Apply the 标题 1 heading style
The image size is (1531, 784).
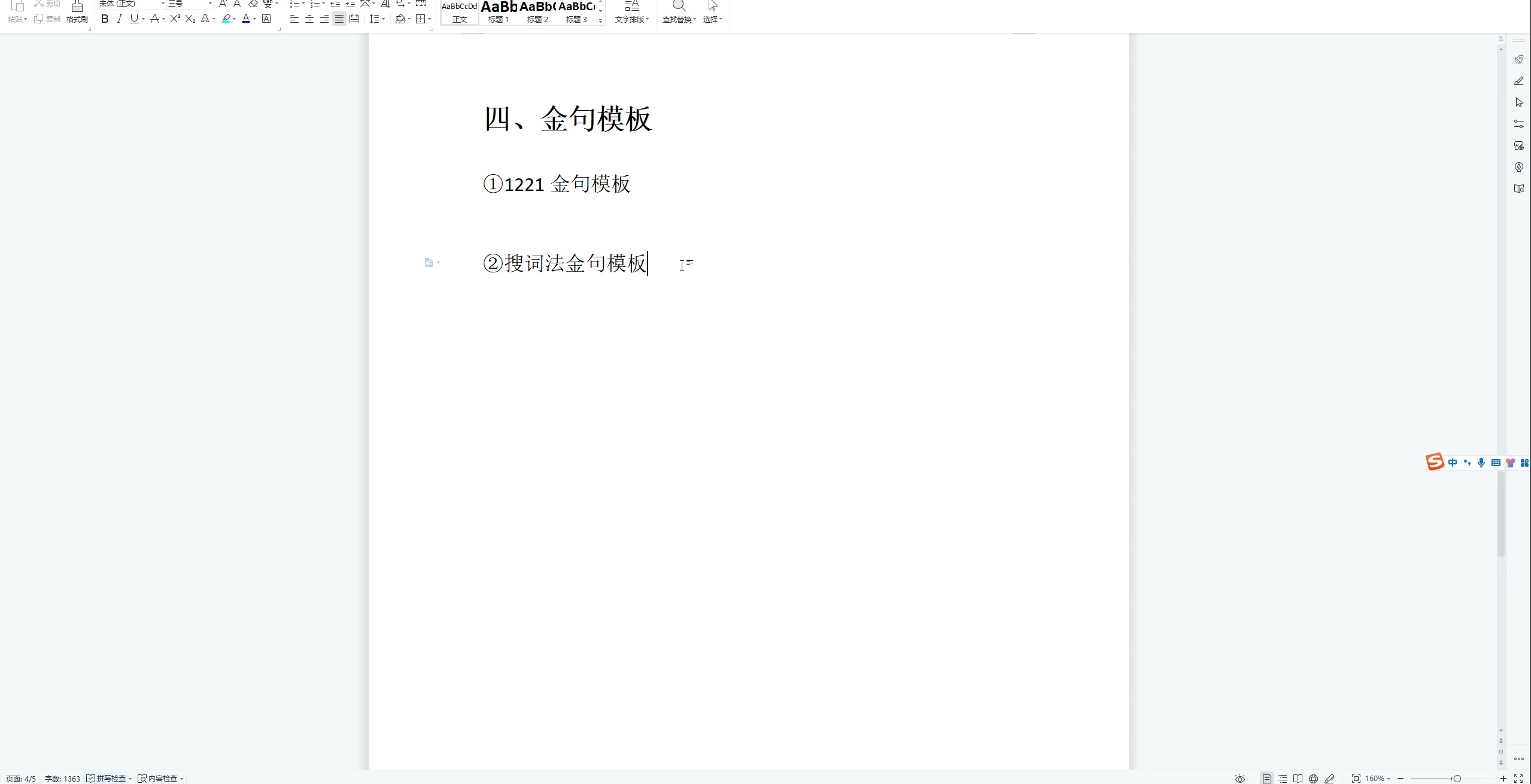tap(499, 13)
